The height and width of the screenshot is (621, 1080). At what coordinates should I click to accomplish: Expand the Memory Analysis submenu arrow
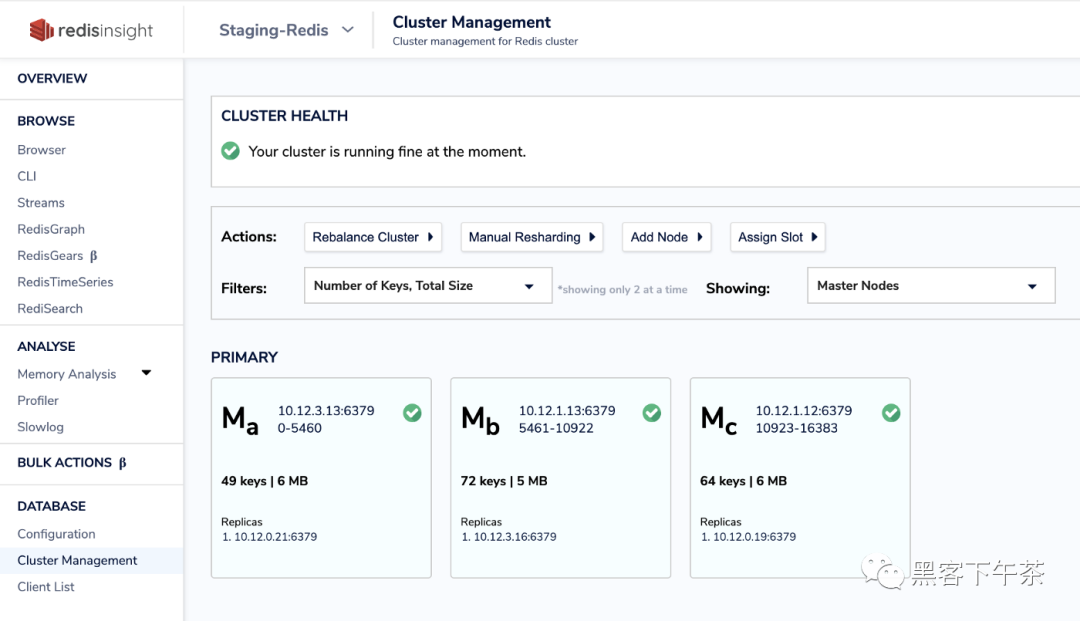[x=146, y=373]
